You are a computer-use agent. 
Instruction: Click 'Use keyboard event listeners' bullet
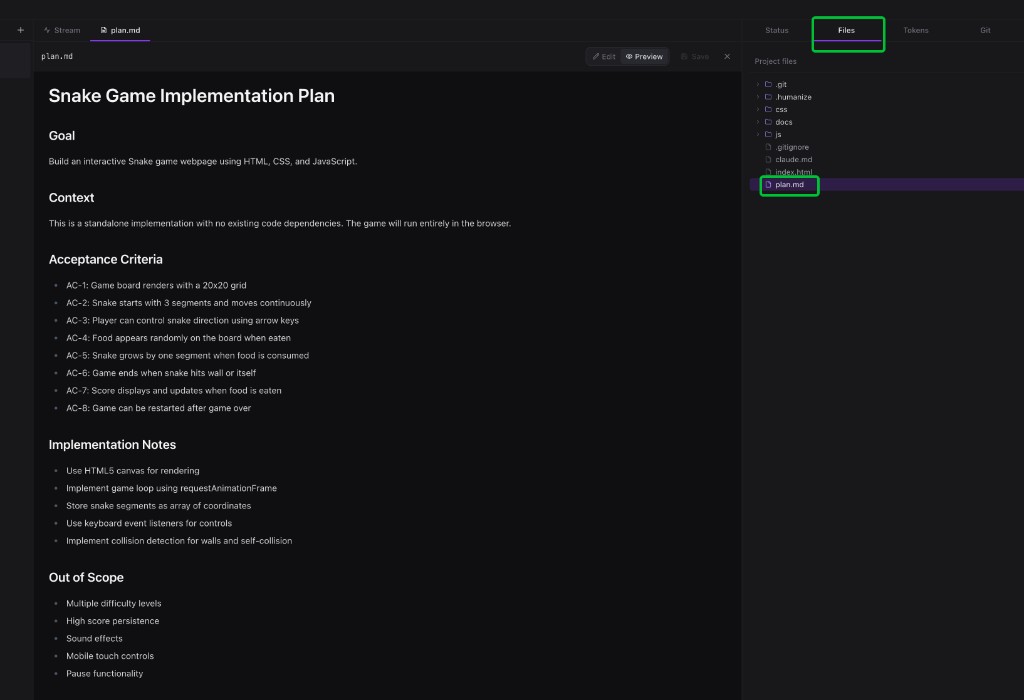coord(149,524)
